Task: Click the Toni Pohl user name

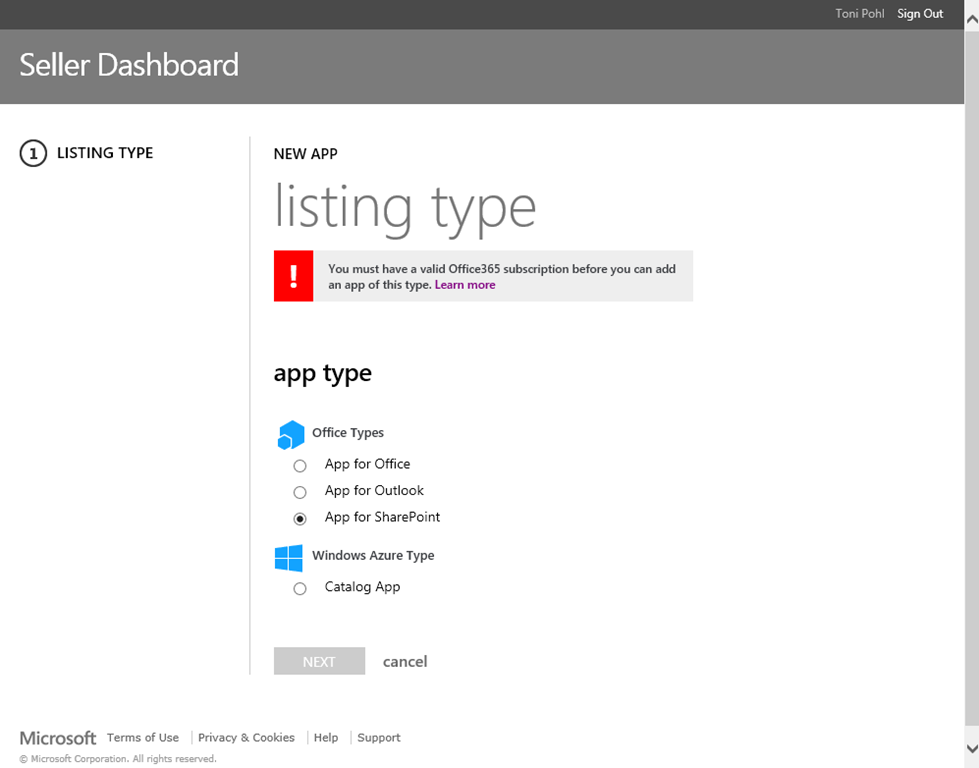Action: 860,14
